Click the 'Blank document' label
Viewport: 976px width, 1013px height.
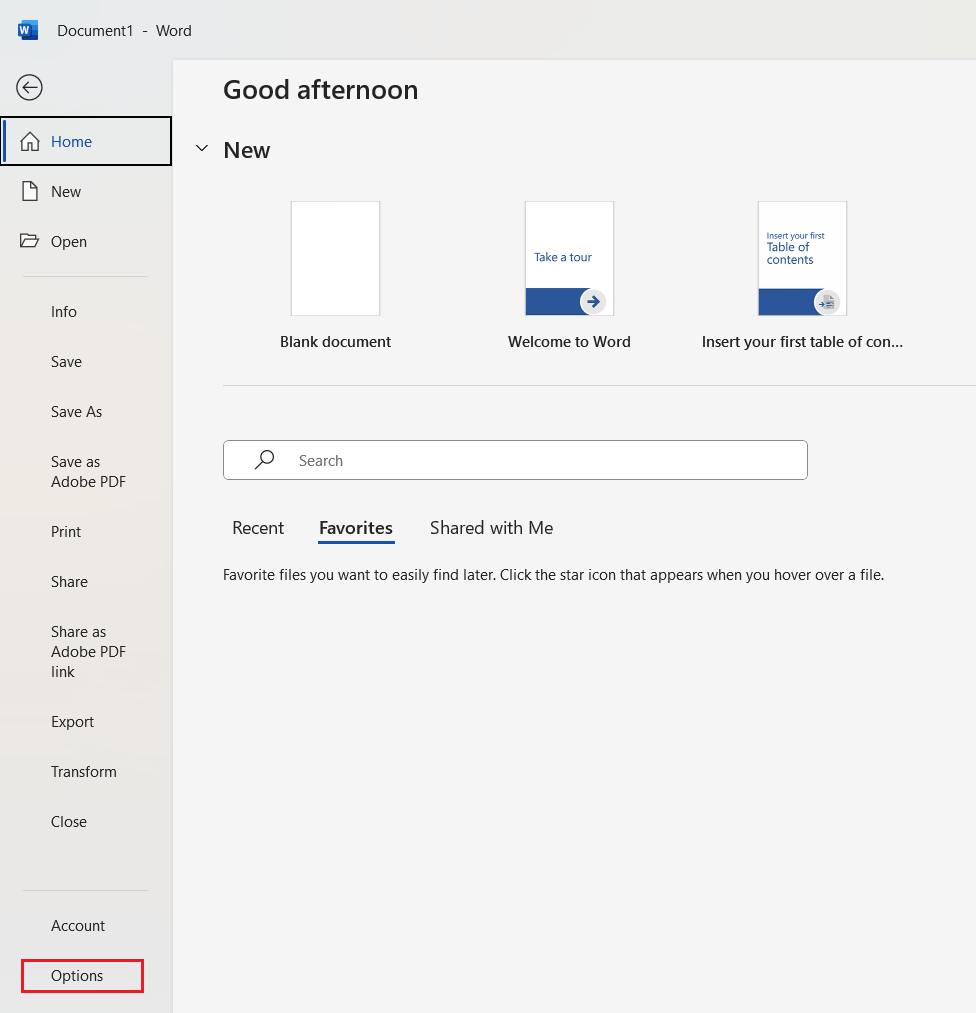(335, 342)
